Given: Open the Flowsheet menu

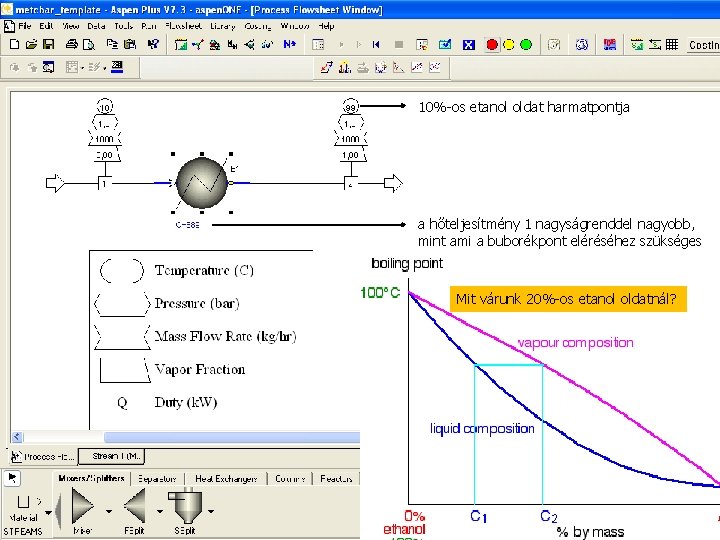Looking at the screenshot, I should (x=183, y=26).
